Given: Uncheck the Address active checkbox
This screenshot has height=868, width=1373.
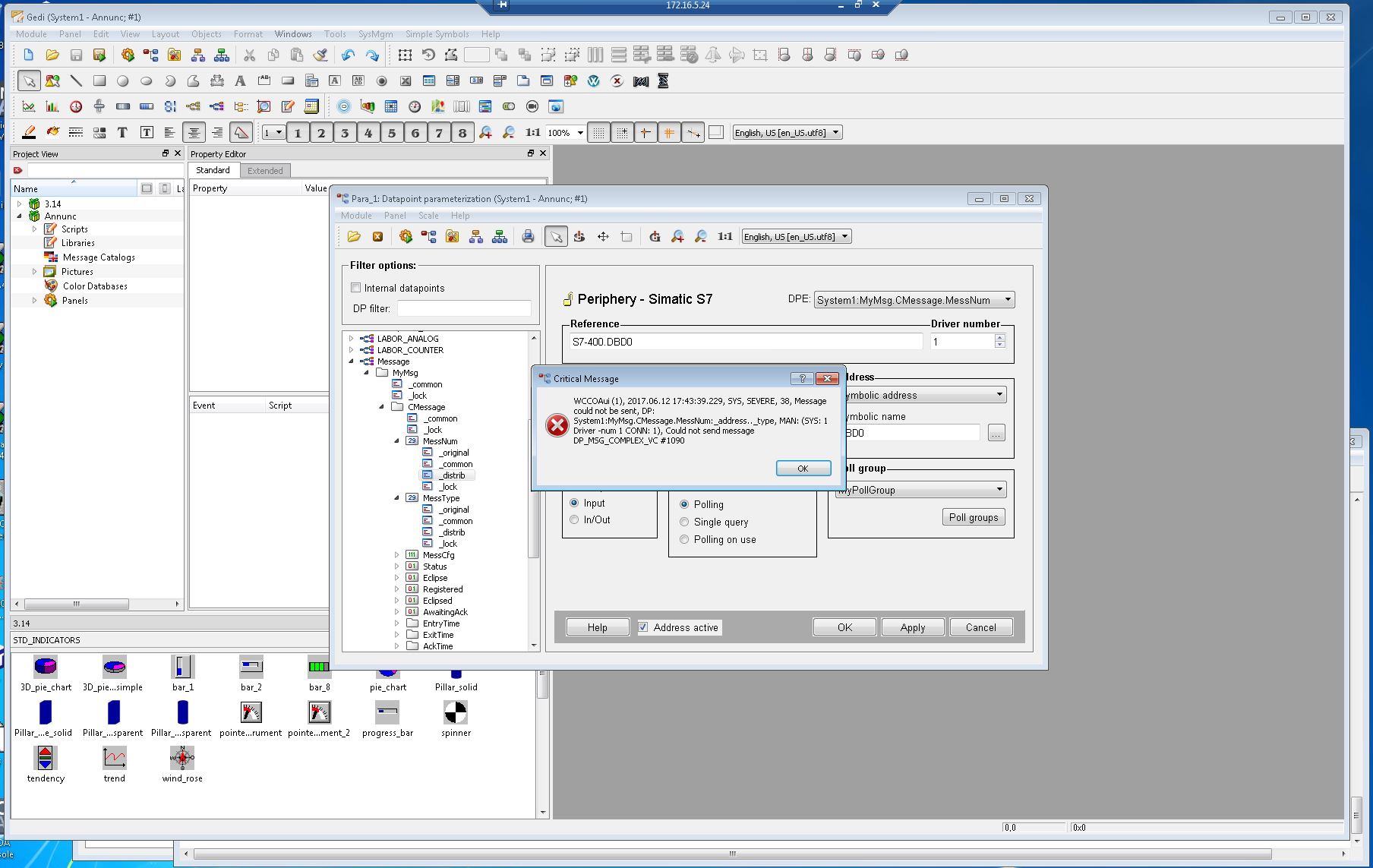Looking at the screenshot, I should (643, 627).
